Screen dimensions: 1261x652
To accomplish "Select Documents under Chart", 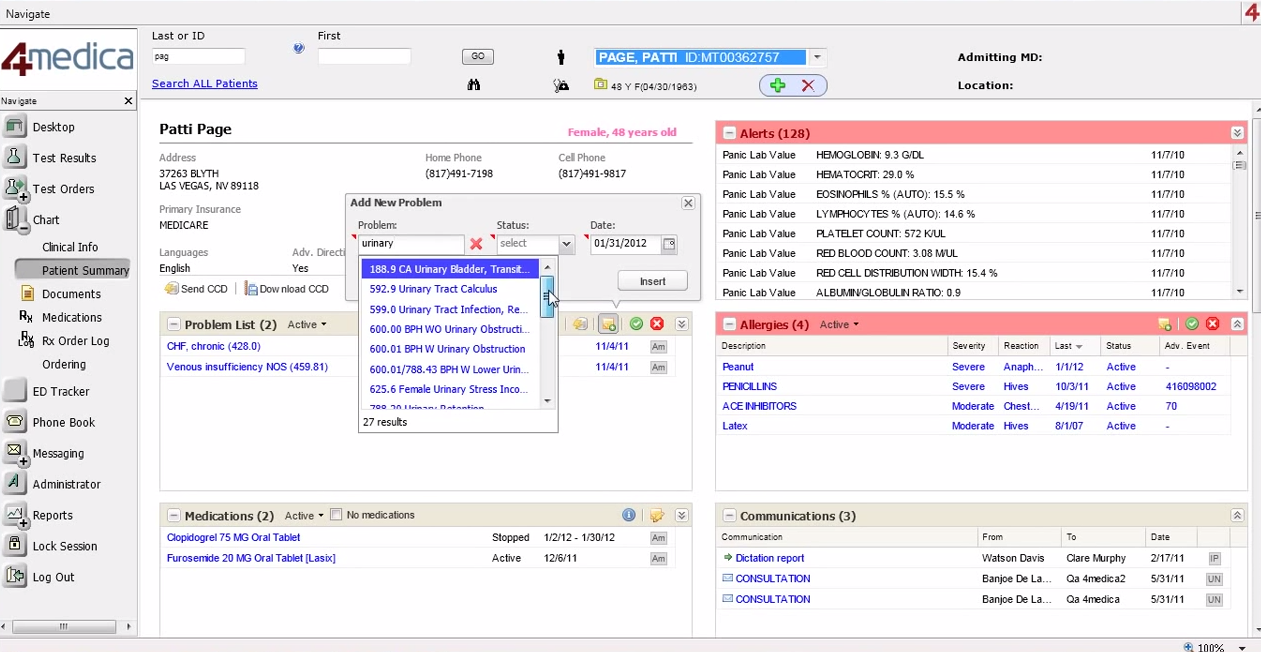I will click(71, 294).
